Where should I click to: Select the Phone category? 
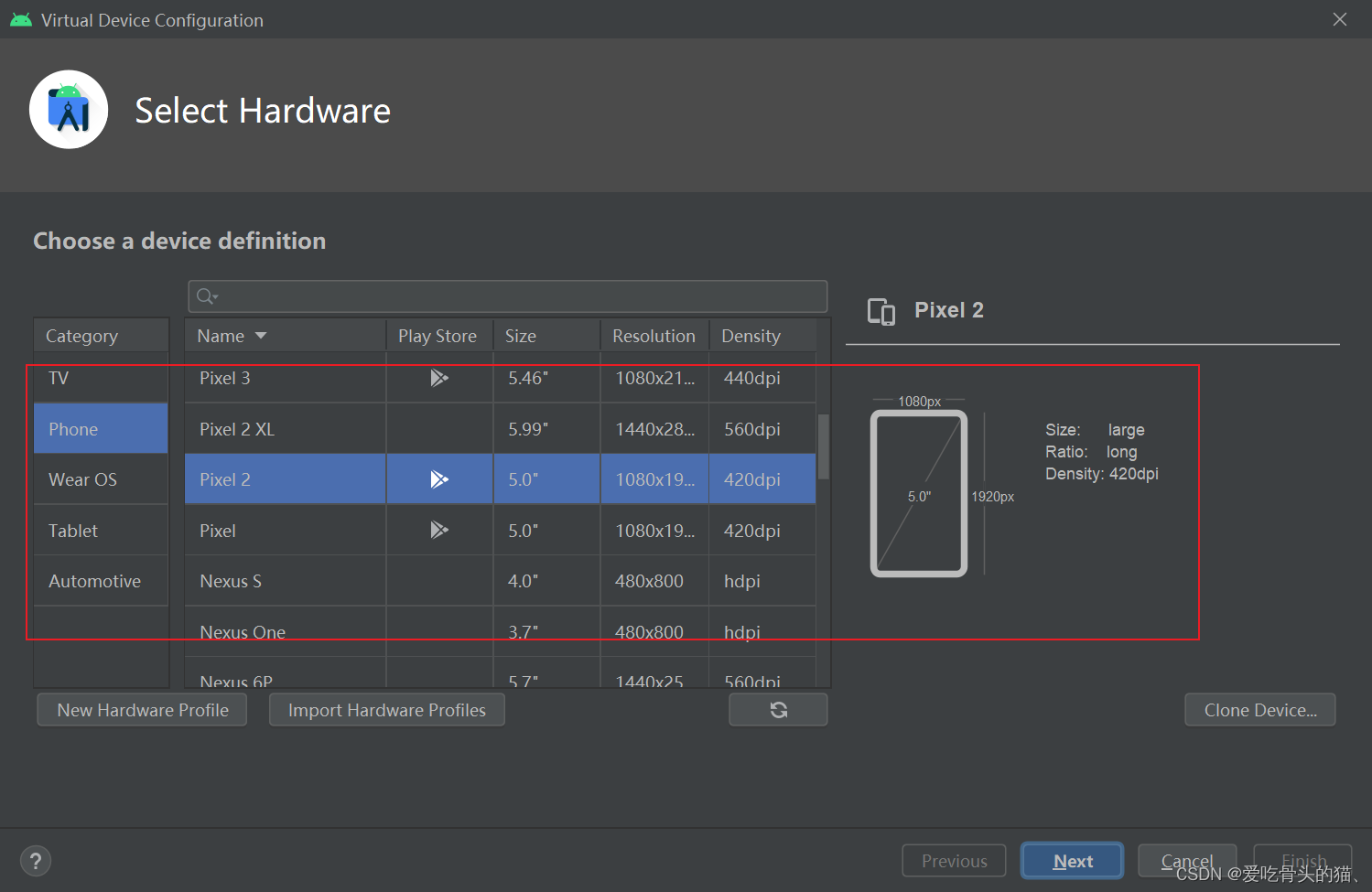[101, 429]
